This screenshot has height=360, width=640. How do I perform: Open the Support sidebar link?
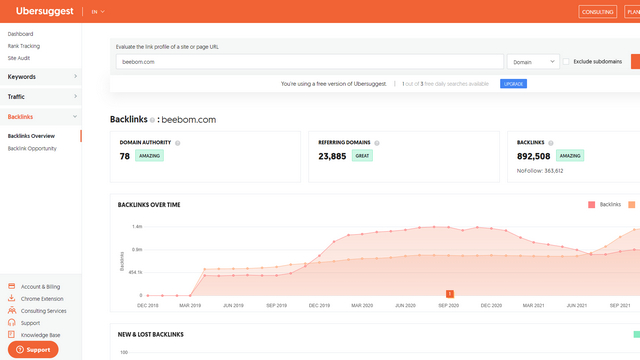(x=30, y=323)
